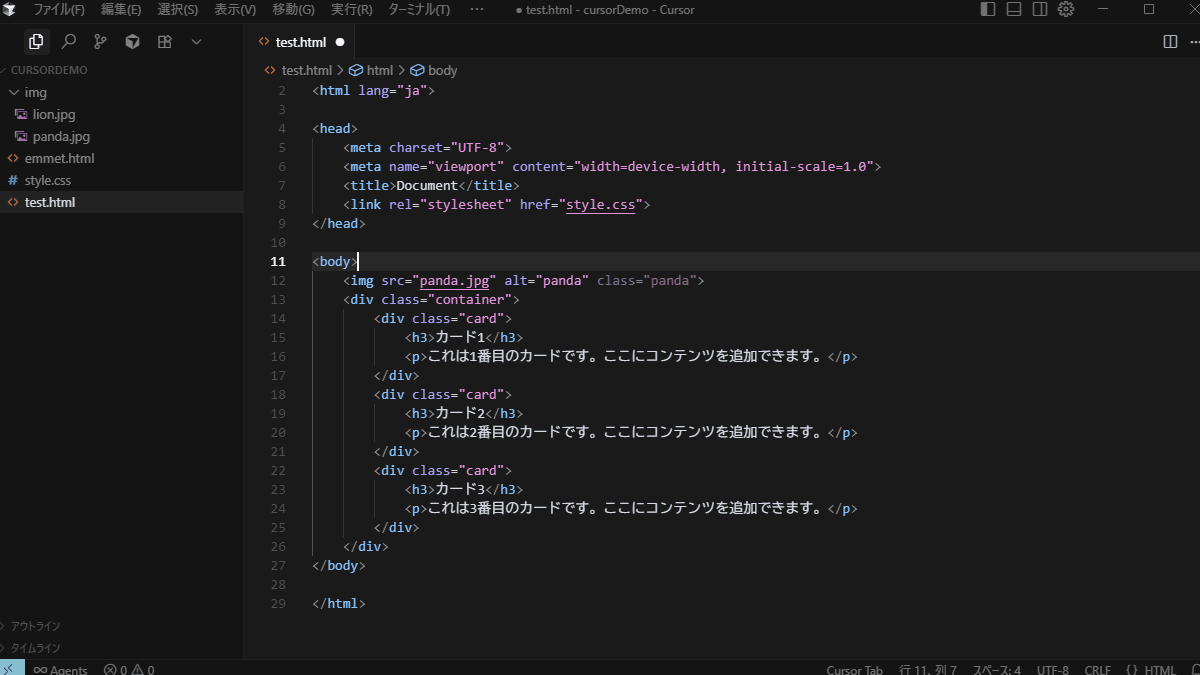Open the 移動(G) menu
Screen dimensions: 1200x675
coord(293,9)
